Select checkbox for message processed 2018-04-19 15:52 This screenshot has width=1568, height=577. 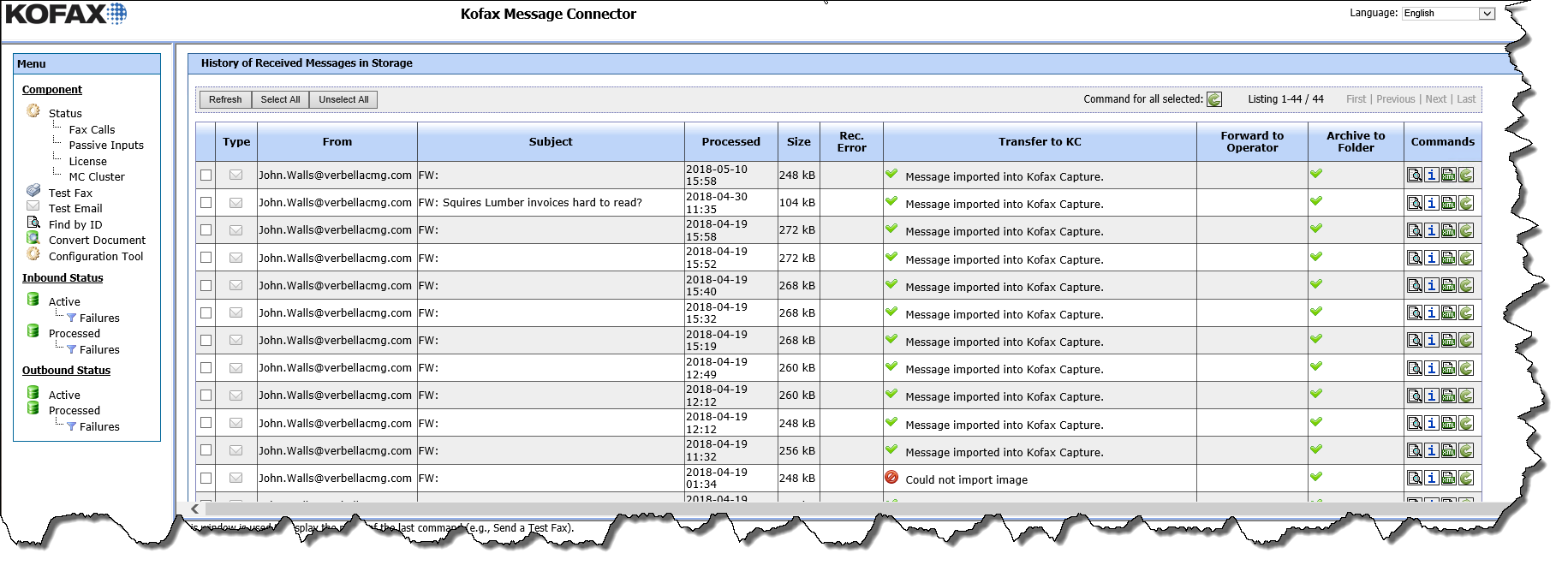tap(206, 258)
